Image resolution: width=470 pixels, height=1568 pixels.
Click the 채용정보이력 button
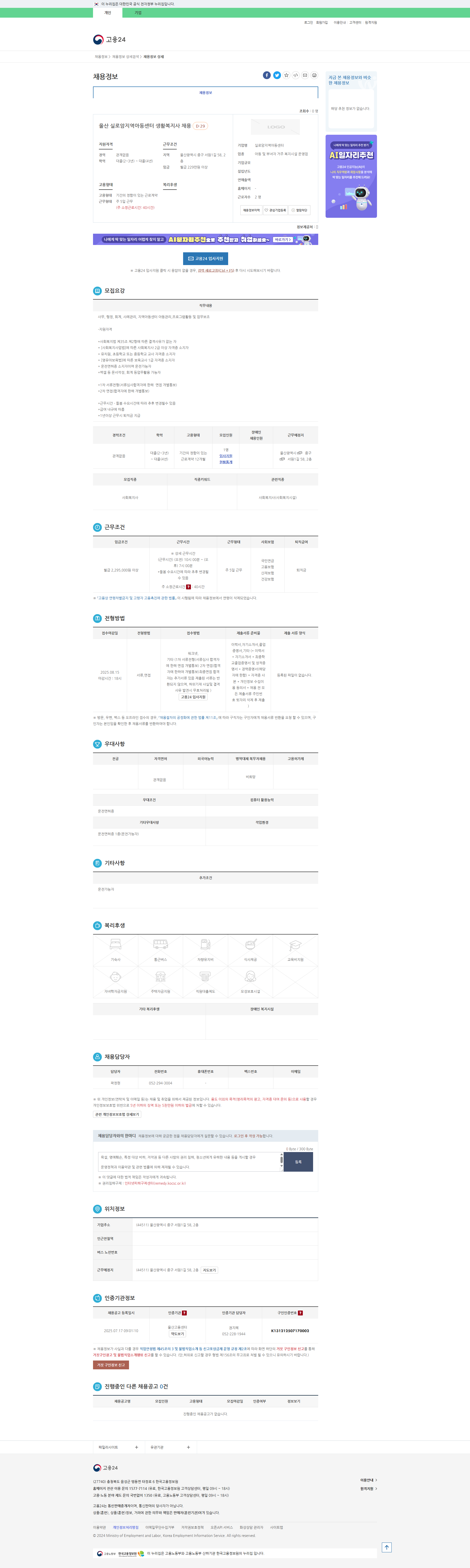click(251, 210)
